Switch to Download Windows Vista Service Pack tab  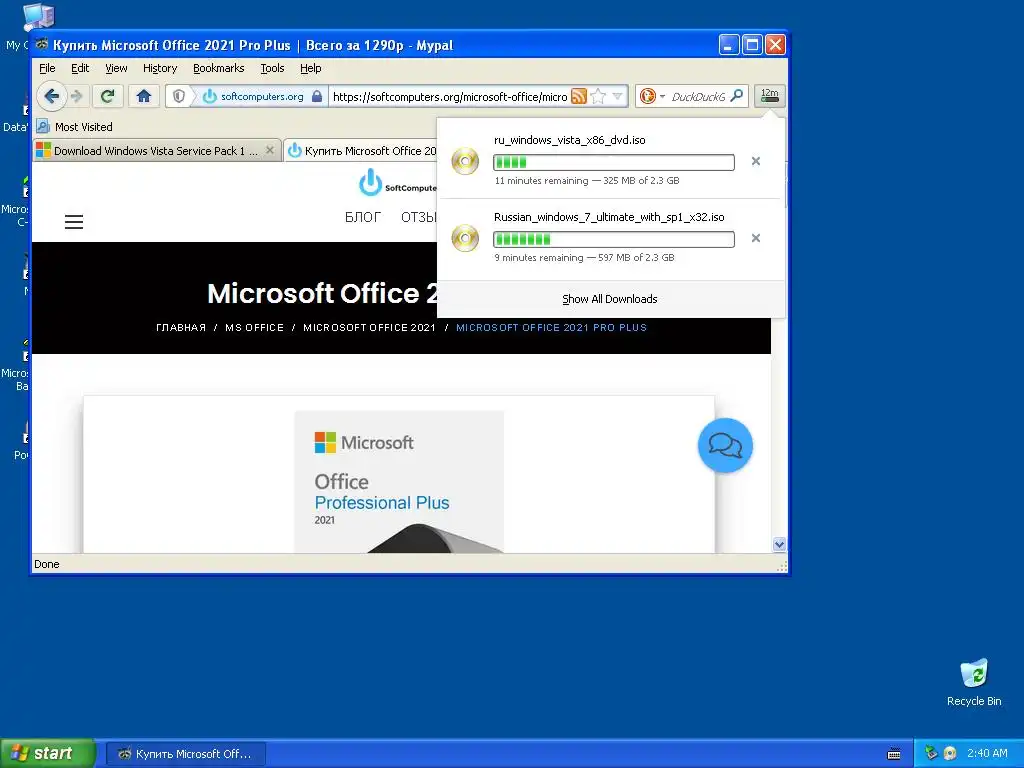(x=157, y=150)
